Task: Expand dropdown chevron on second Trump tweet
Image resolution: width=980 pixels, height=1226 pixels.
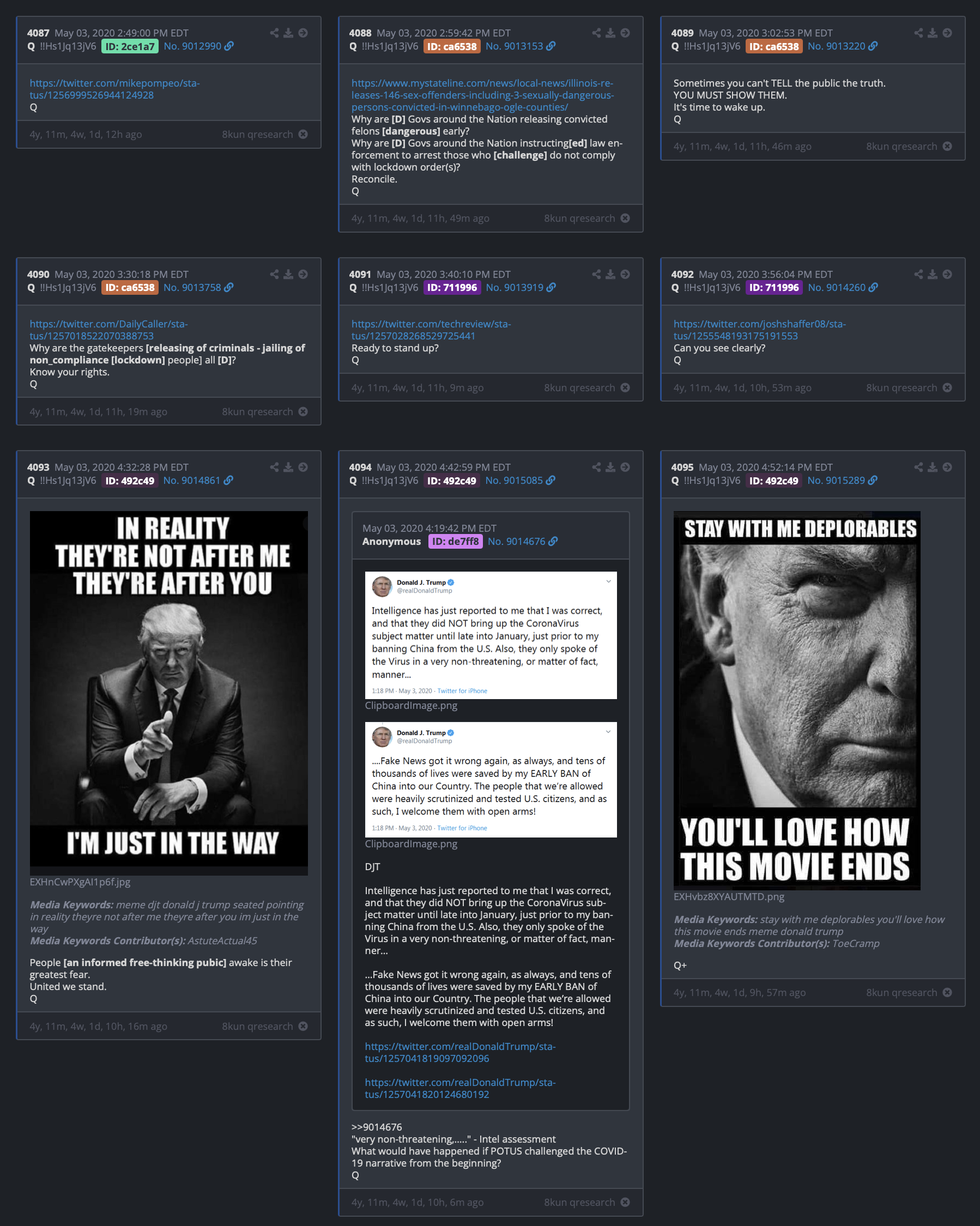Action: pos(608,731)
